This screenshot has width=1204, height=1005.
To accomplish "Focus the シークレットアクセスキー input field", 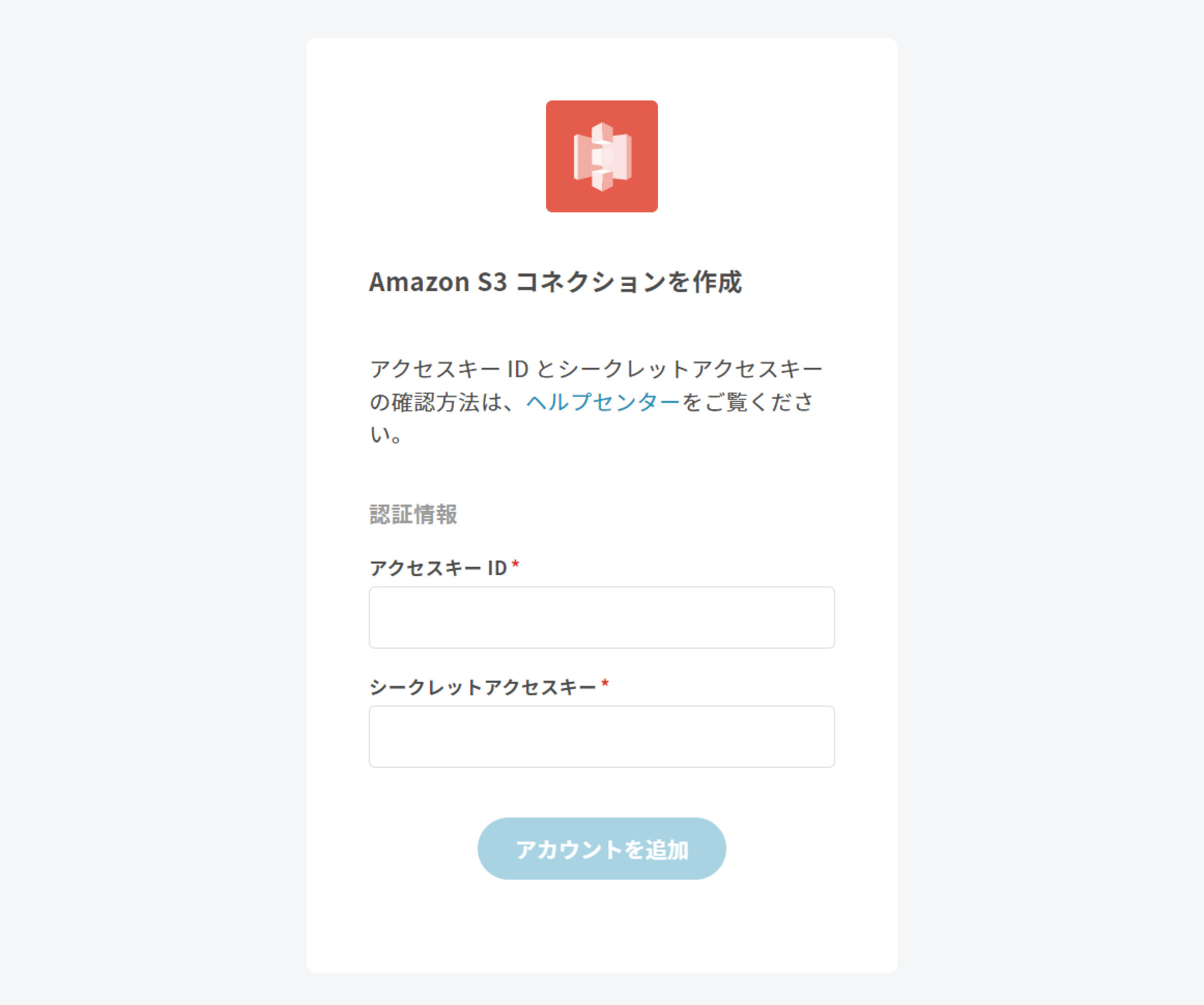I will pyautogui.click(x=602, y=736).
